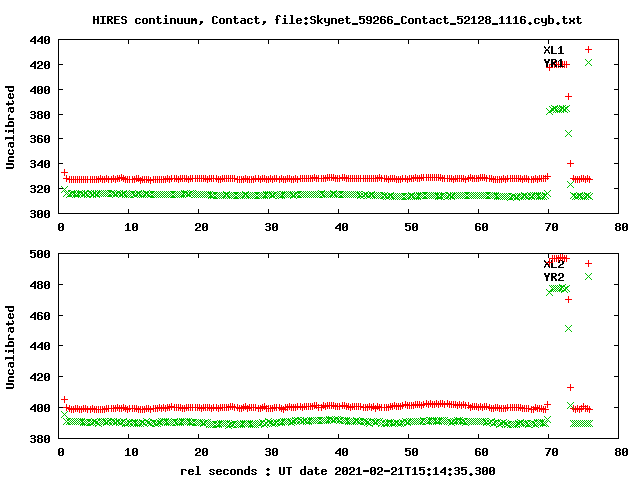
Task: Select the YR2 legend label
Action: (x=553, y=277)
